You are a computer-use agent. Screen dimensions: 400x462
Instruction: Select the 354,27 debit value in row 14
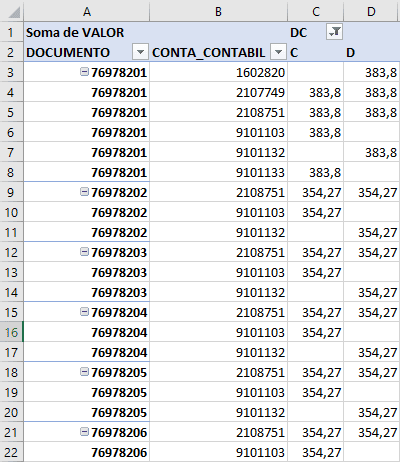372,292
